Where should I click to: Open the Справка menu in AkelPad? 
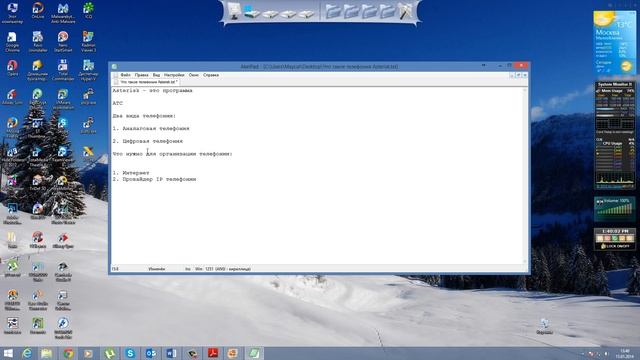pos(211,75)
